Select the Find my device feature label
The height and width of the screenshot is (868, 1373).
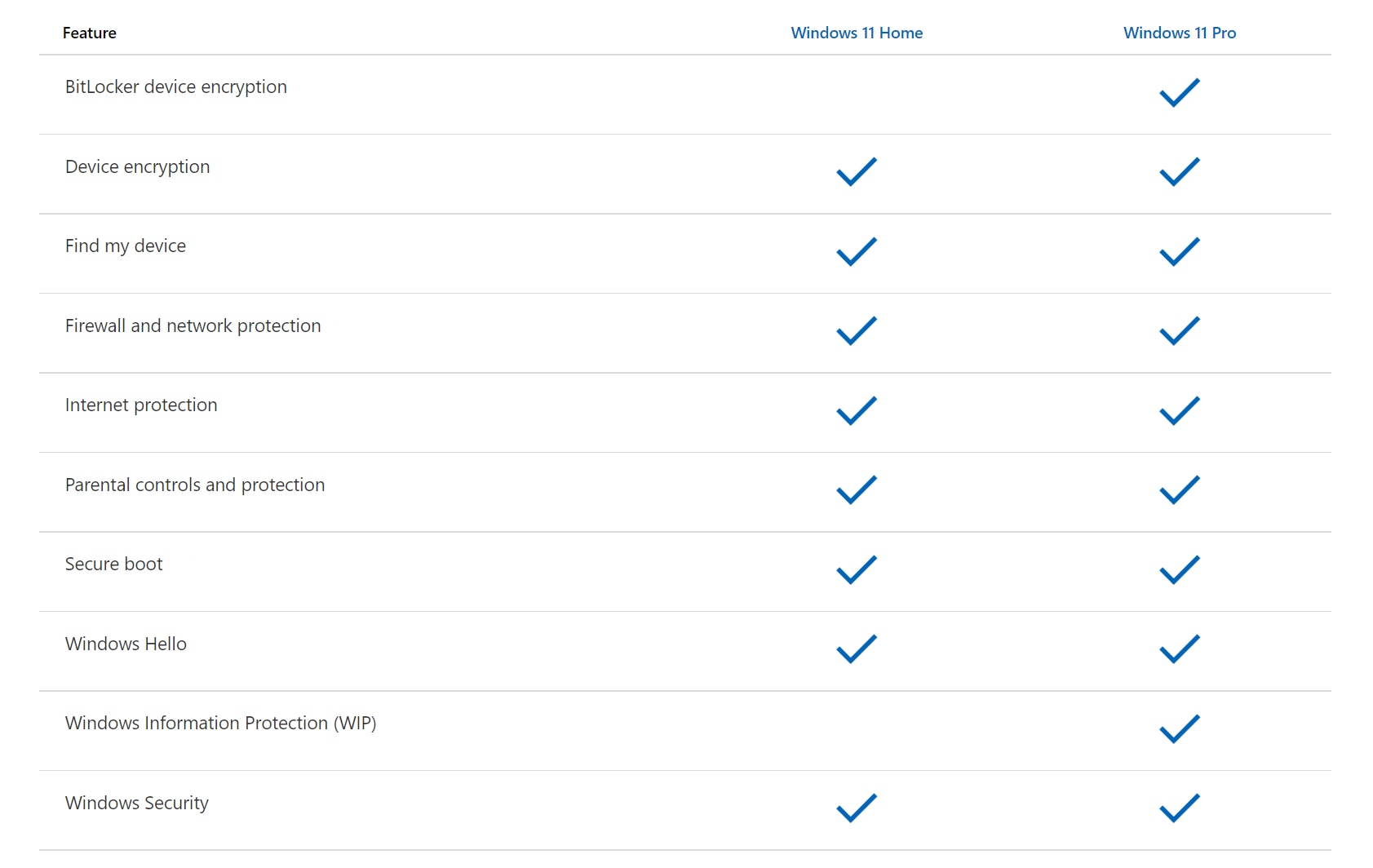coord(126,246)
